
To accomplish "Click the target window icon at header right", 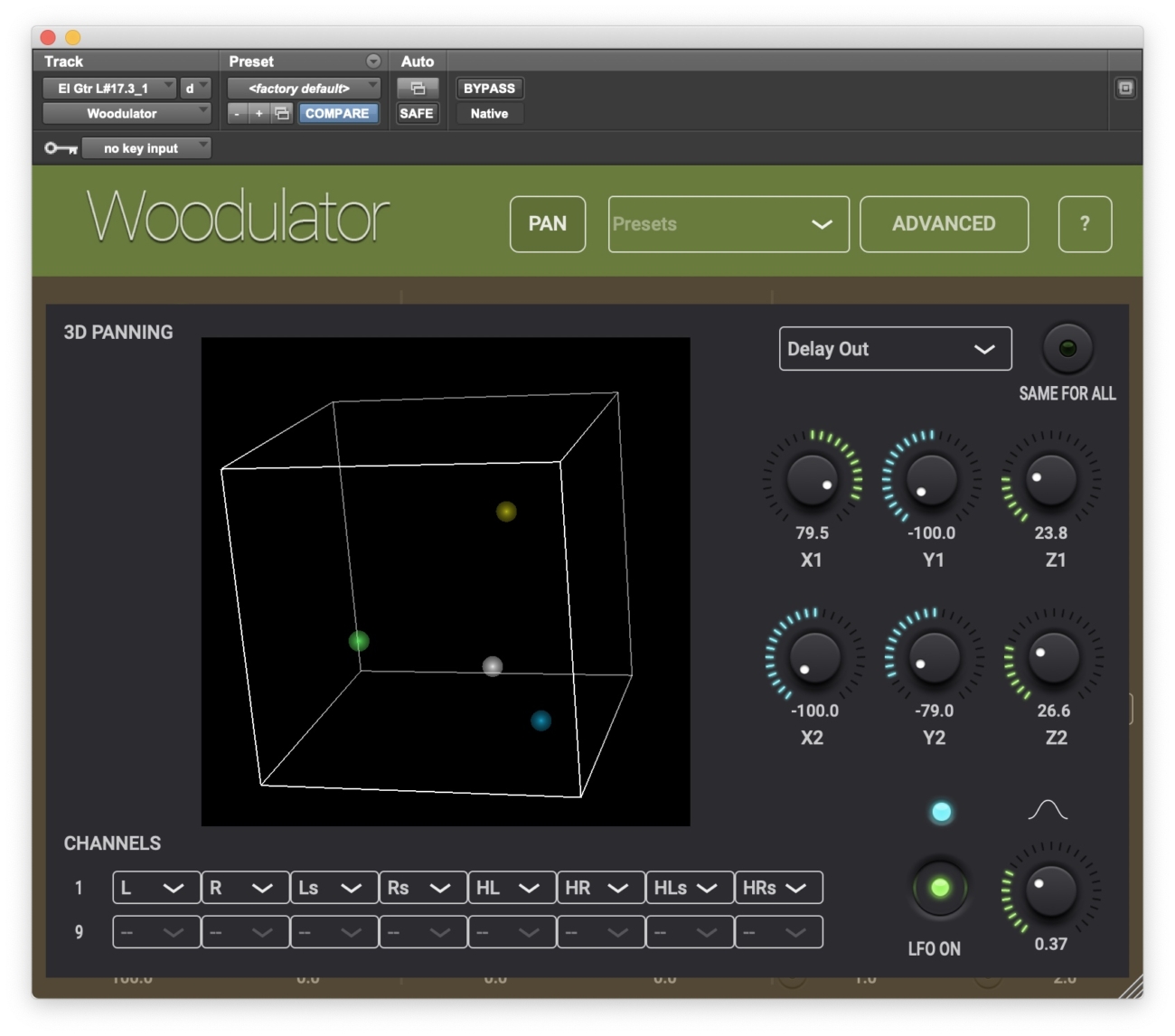I will [1125, 88].
